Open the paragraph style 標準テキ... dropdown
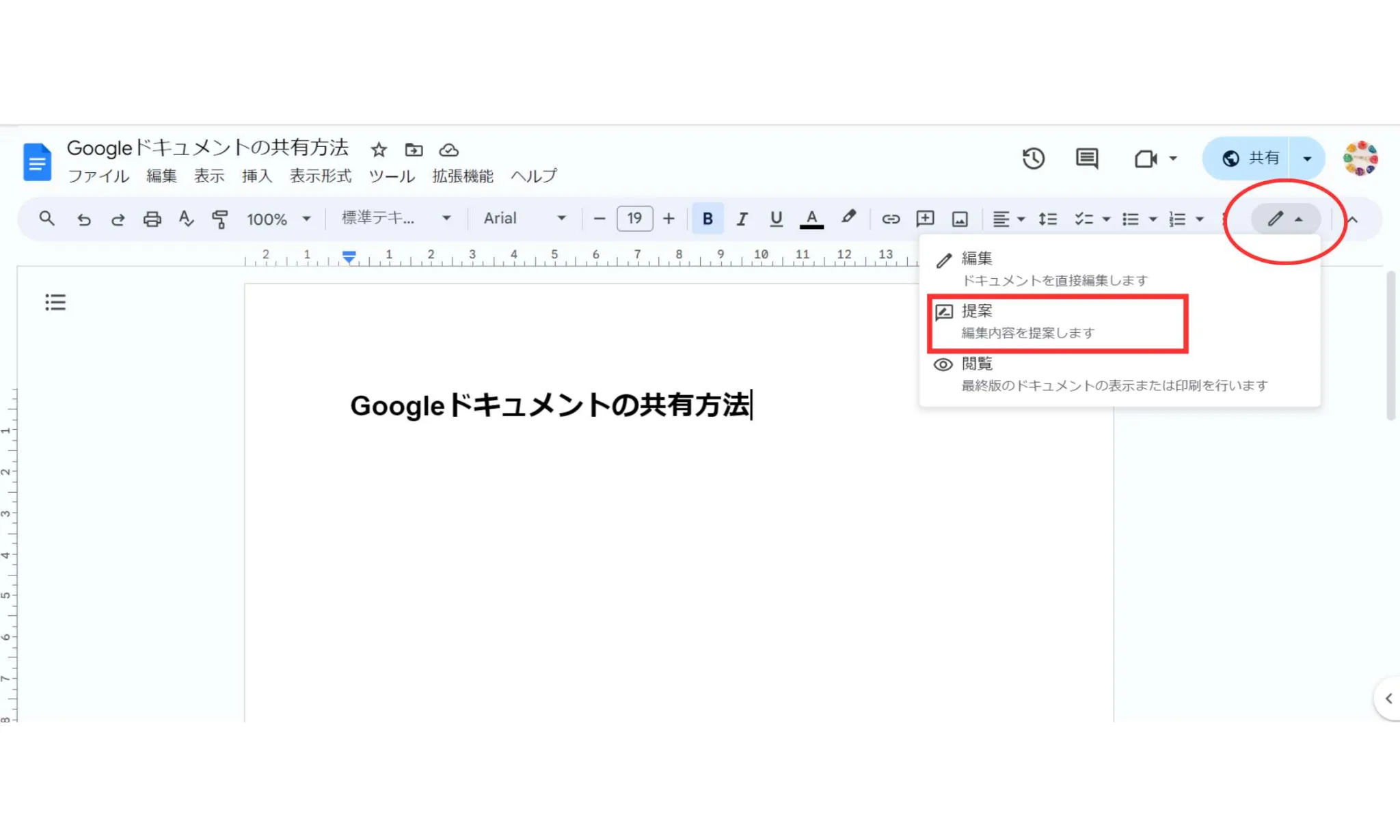Image resolution: width=1400 pixels, height=840 pixels. coord(396,218)
